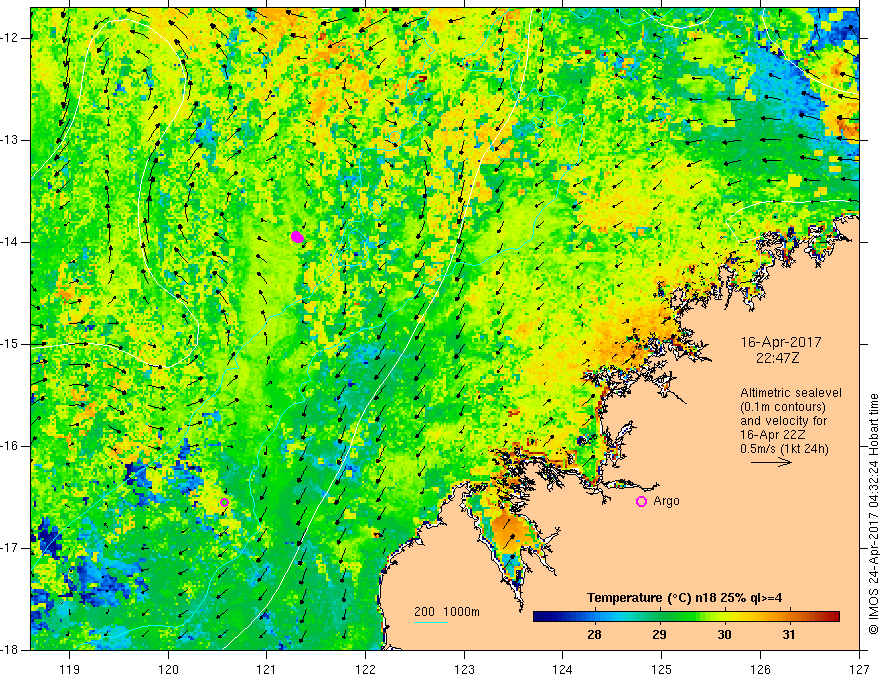Click the temperature color bar at 31
The image size is (880, 680).
pyautogui.click(x=789, y=617)
